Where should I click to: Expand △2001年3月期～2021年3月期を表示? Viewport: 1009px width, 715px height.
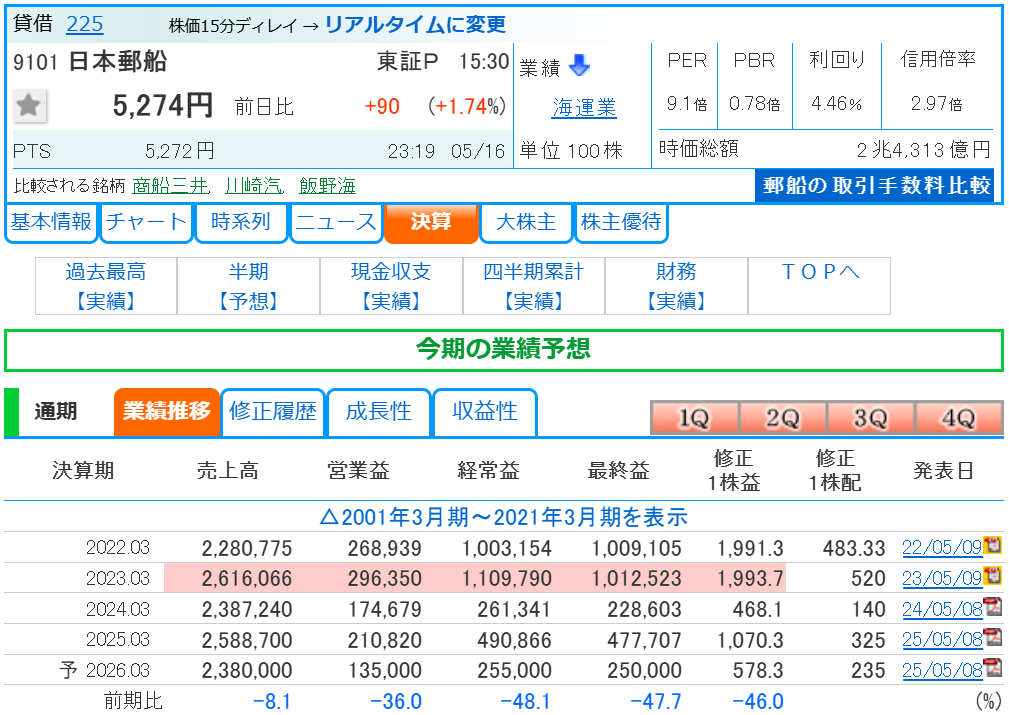pyautogui.click(x=504, y=517)
